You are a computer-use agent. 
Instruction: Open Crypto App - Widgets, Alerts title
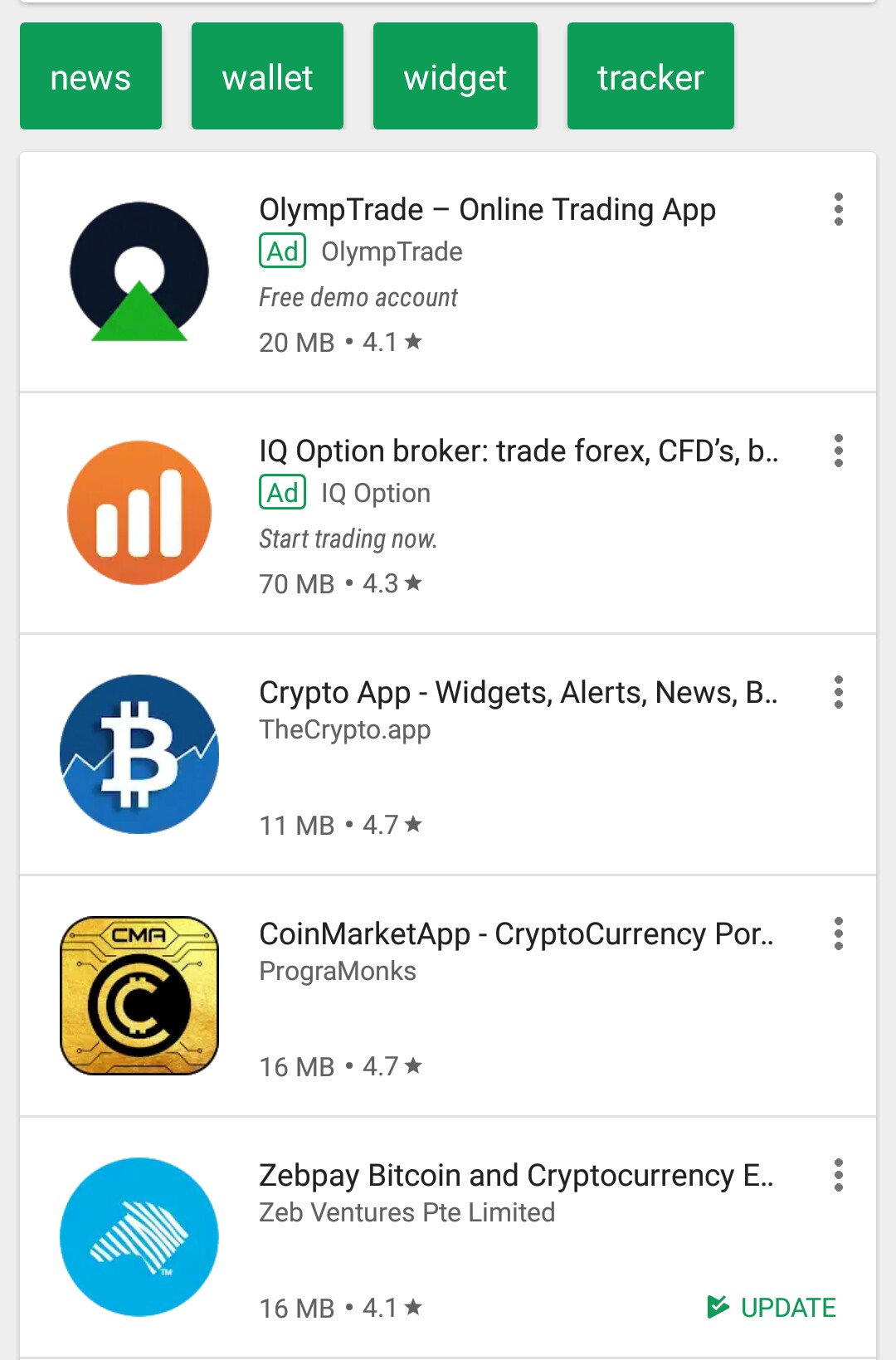coord(518,692)
